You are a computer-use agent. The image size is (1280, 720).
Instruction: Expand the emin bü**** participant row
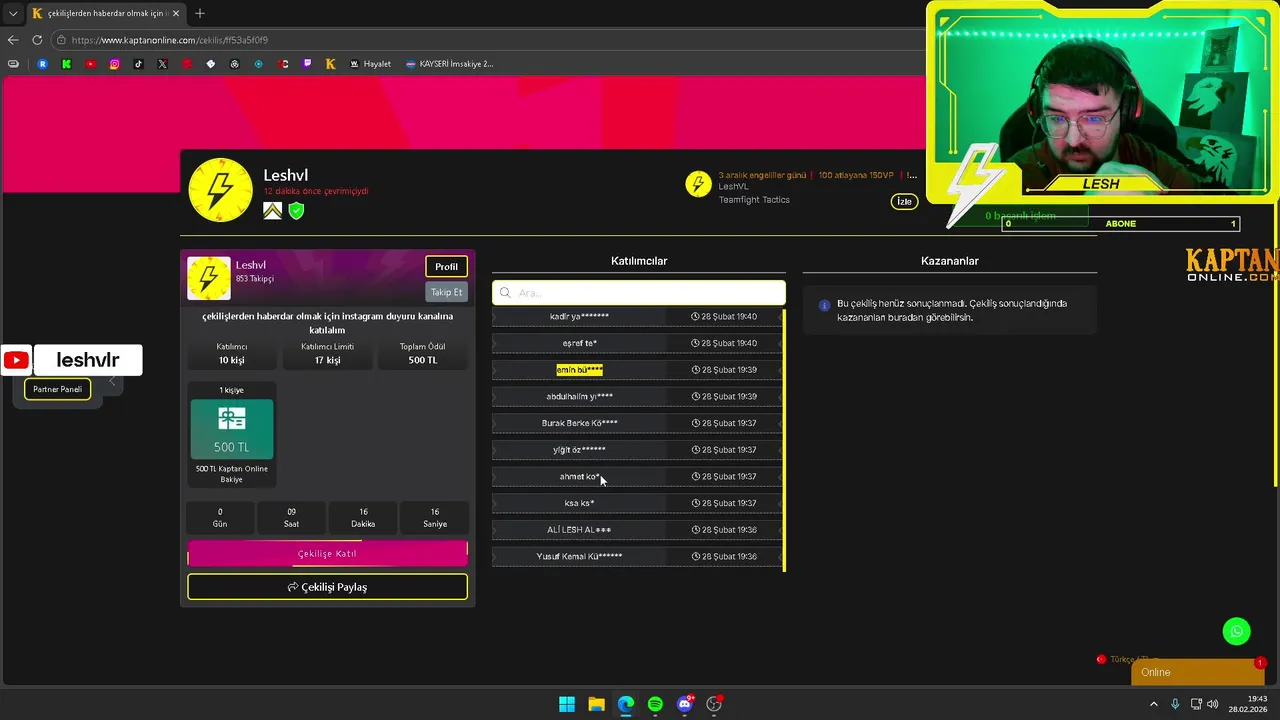coord(637,370)
